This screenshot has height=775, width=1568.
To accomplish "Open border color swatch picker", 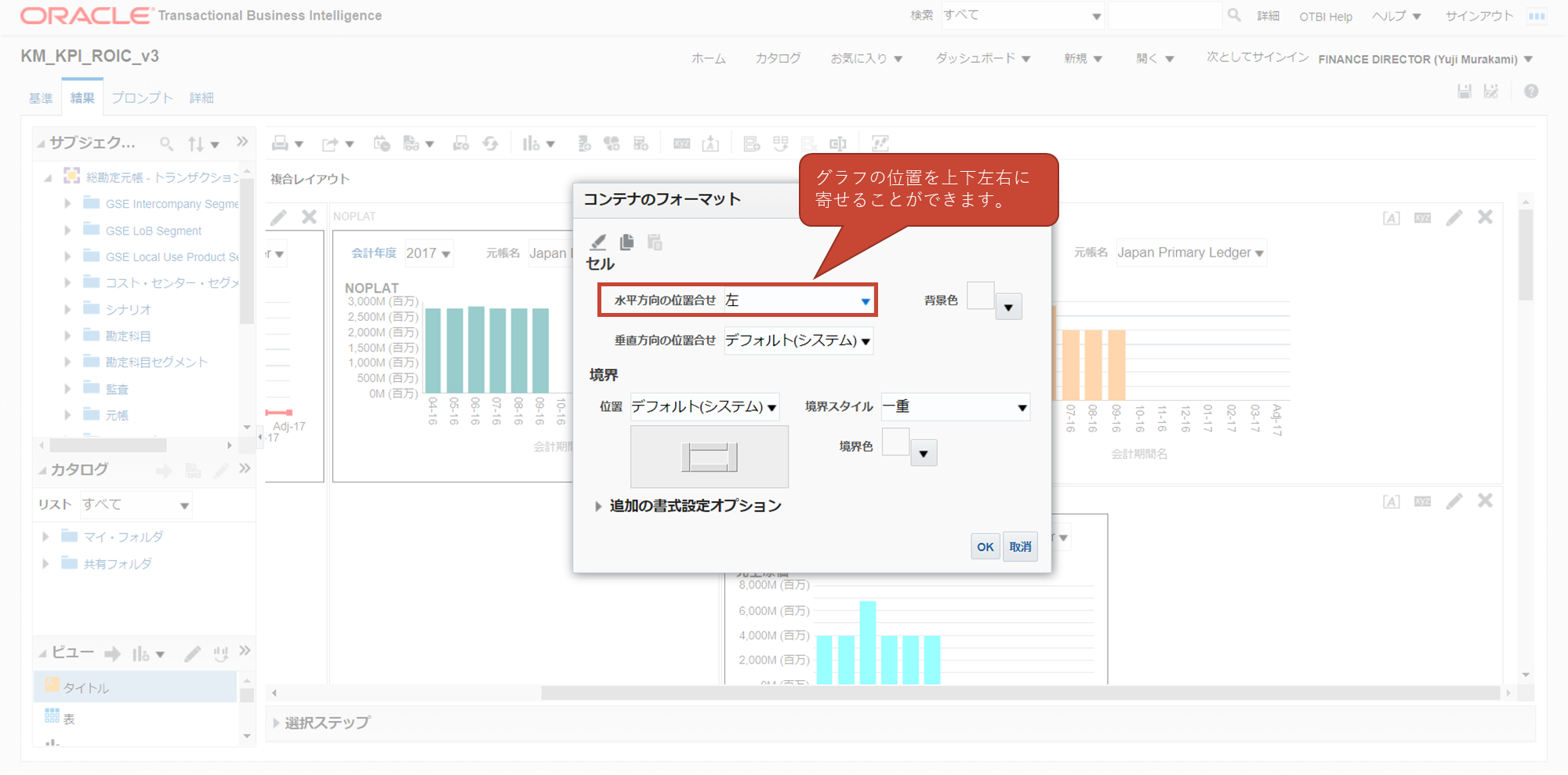I will (924, 453).
